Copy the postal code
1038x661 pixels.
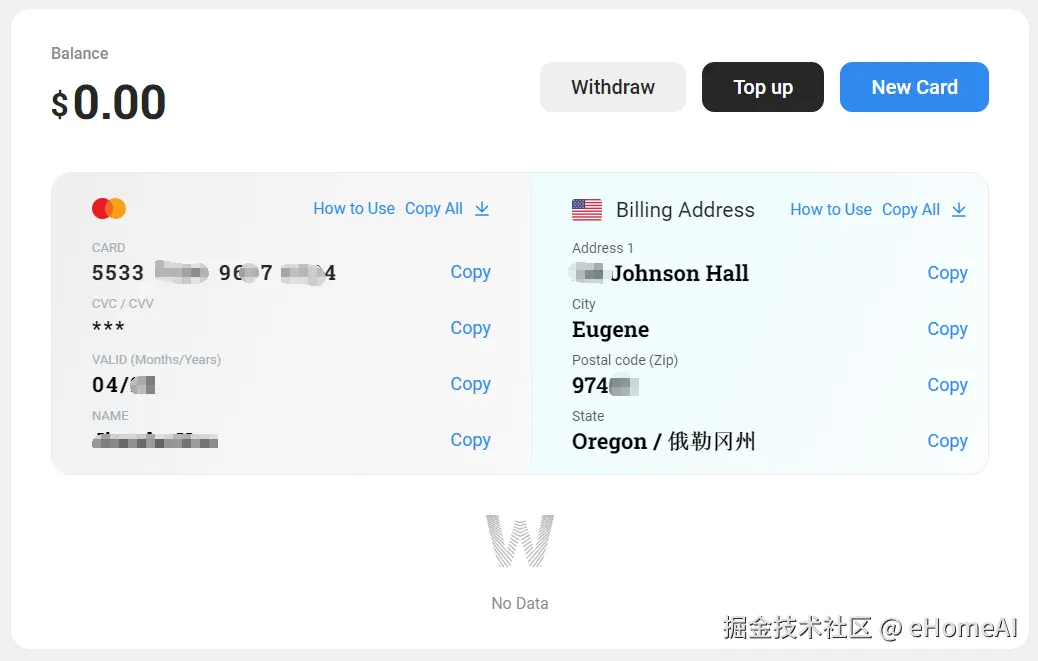[947, 385]
